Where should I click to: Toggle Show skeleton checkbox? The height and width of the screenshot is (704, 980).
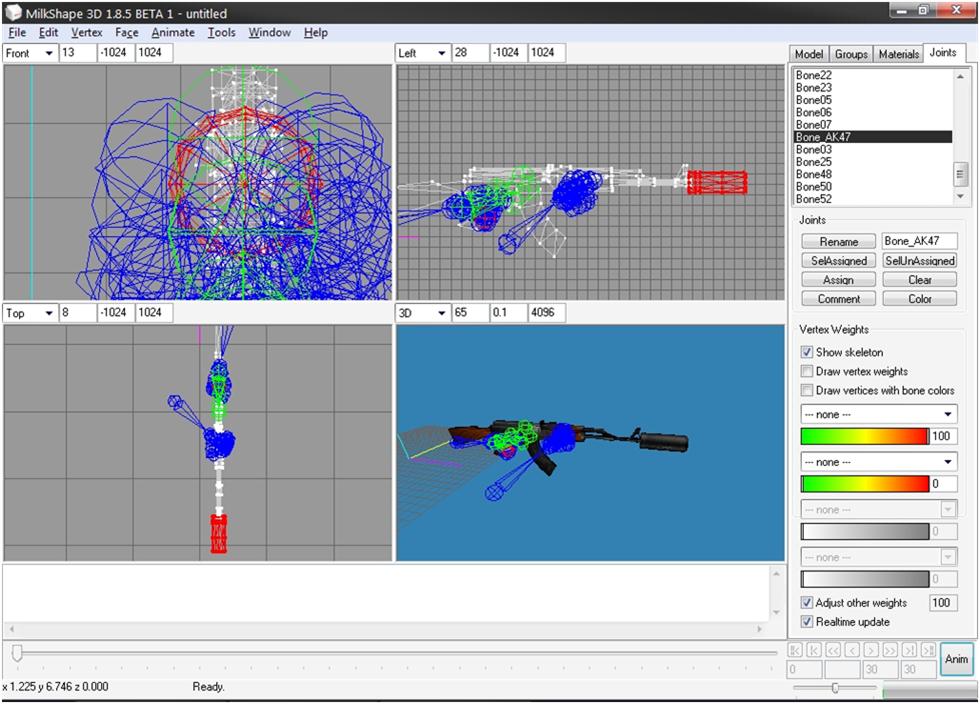point(807,352)
